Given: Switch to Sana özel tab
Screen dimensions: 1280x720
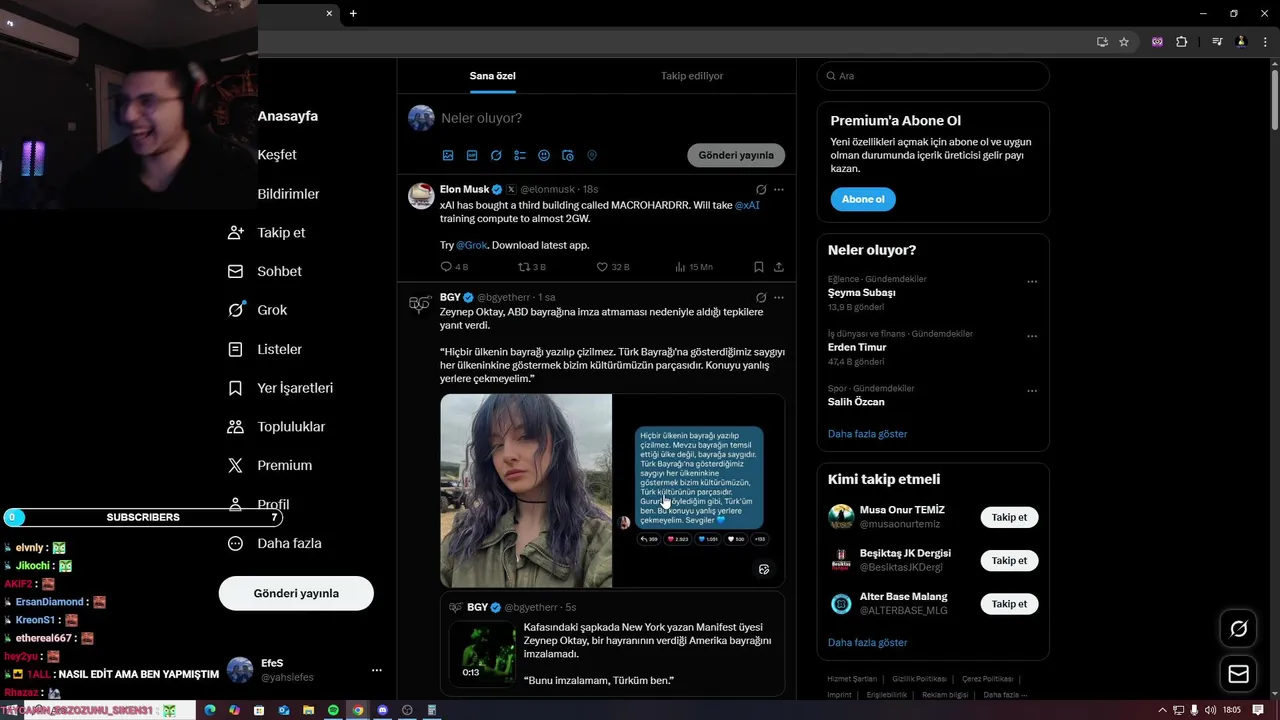Looking at the screenshot, I should point(493,76).
